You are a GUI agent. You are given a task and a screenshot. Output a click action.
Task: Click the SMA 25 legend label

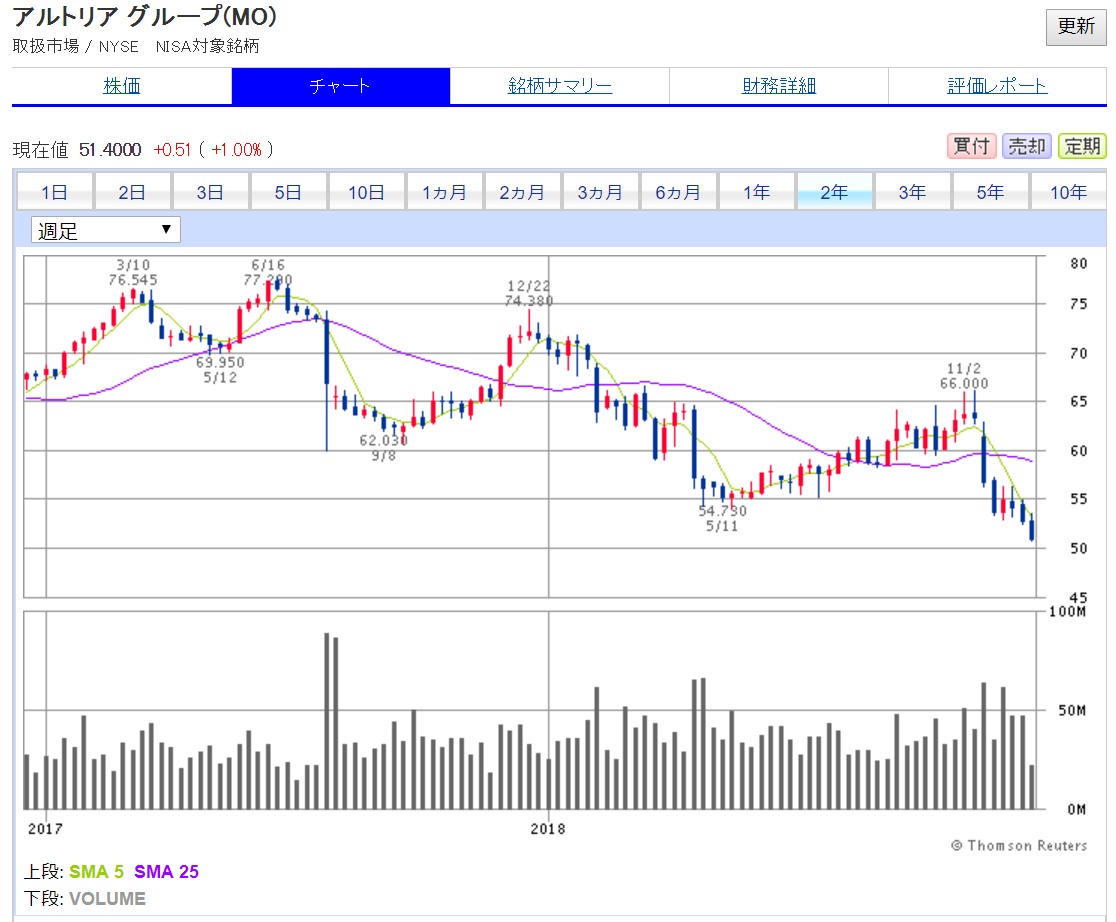click(x=167, y=872)
